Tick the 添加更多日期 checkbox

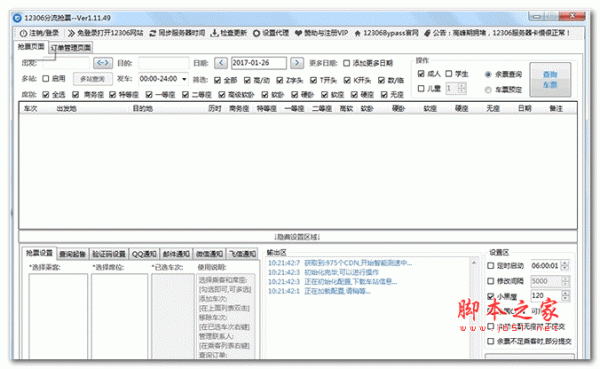346,63
